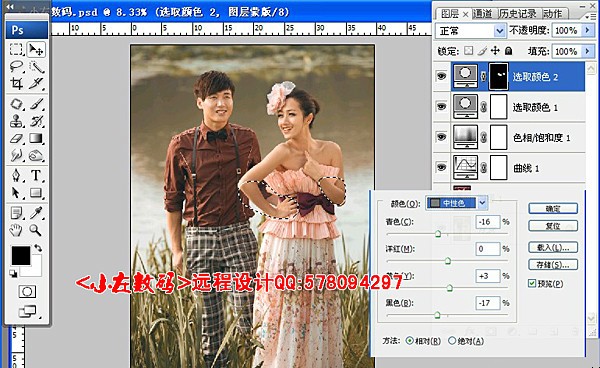Choose the Horizontal Type tool
The height and width of the screenshot is (368, 600).
(36, 175)
